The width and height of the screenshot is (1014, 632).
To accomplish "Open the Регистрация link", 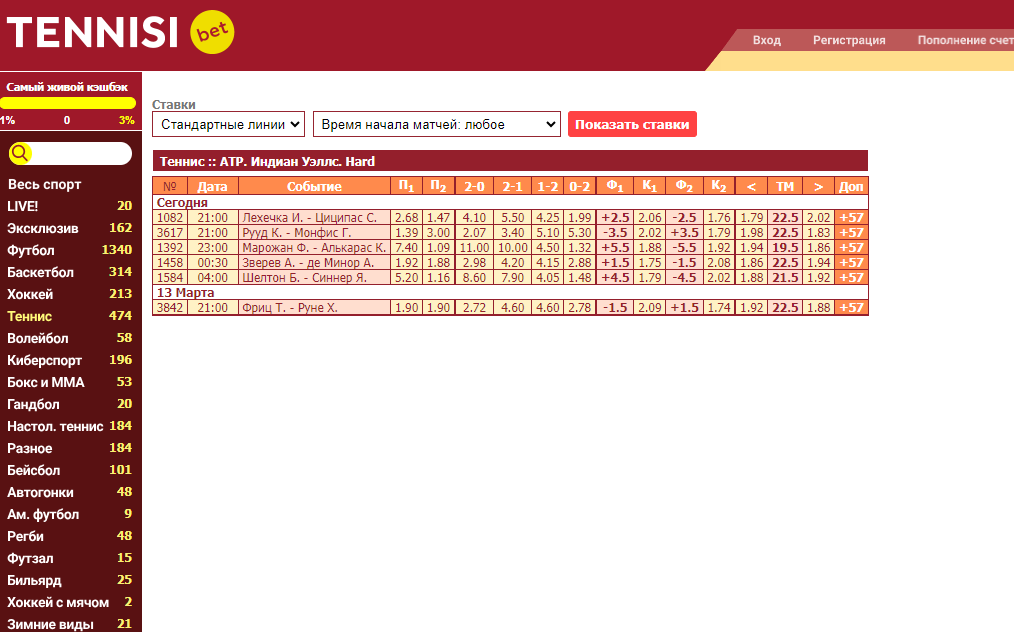I will 849,40.
